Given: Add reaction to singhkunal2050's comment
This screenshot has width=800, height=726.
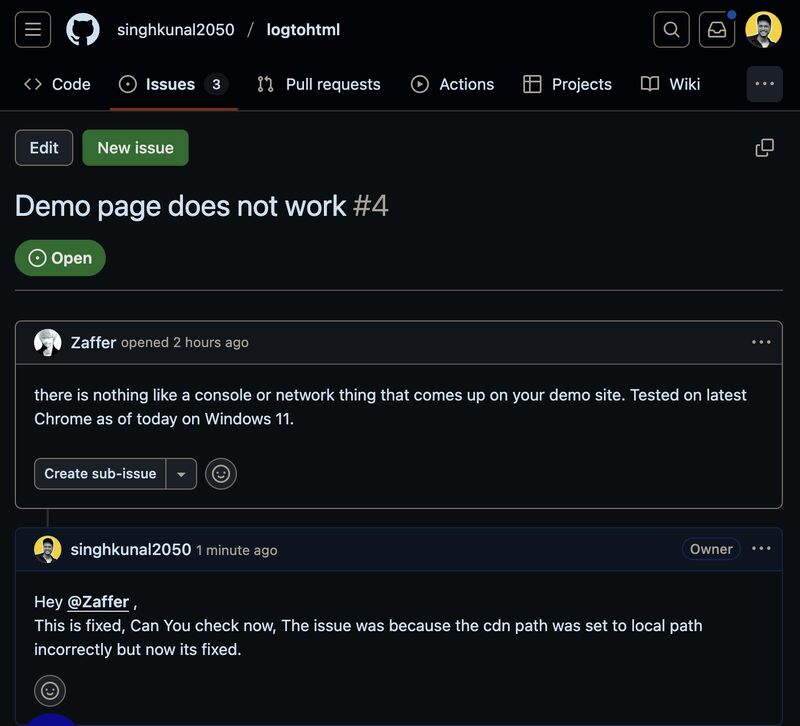Looking at the screenshot, I should click(49, 691).
